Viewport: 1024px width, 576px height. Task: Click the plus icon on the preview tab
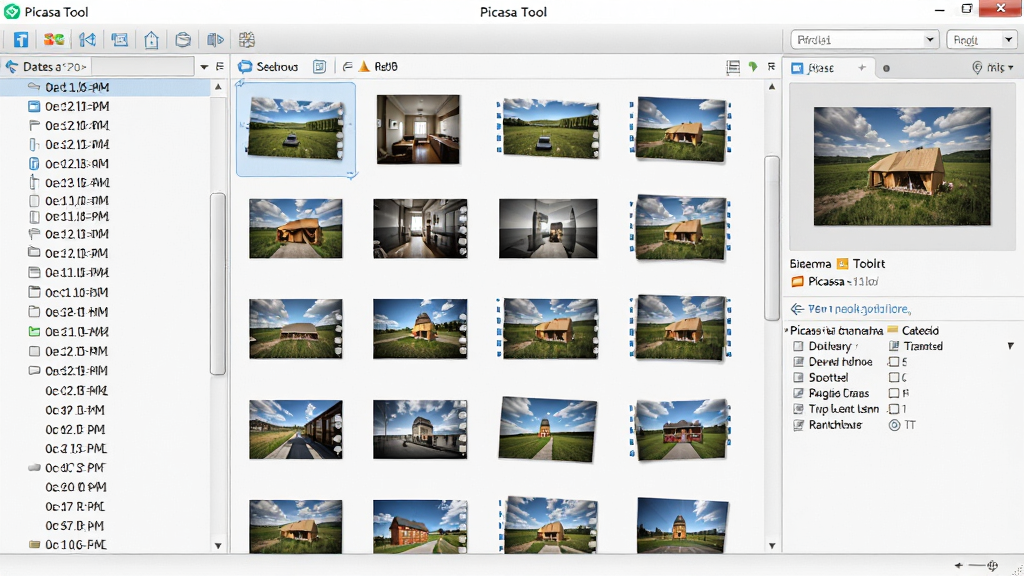(x=862, y=67)
